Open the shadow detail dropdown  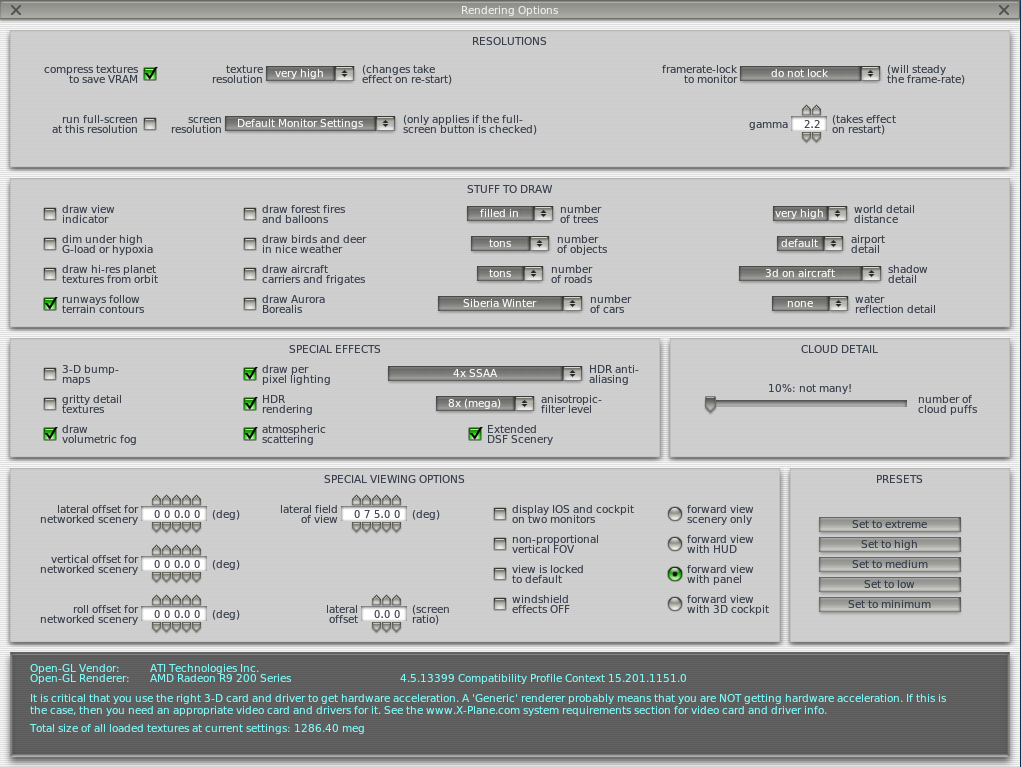click(x=810, y=273)
